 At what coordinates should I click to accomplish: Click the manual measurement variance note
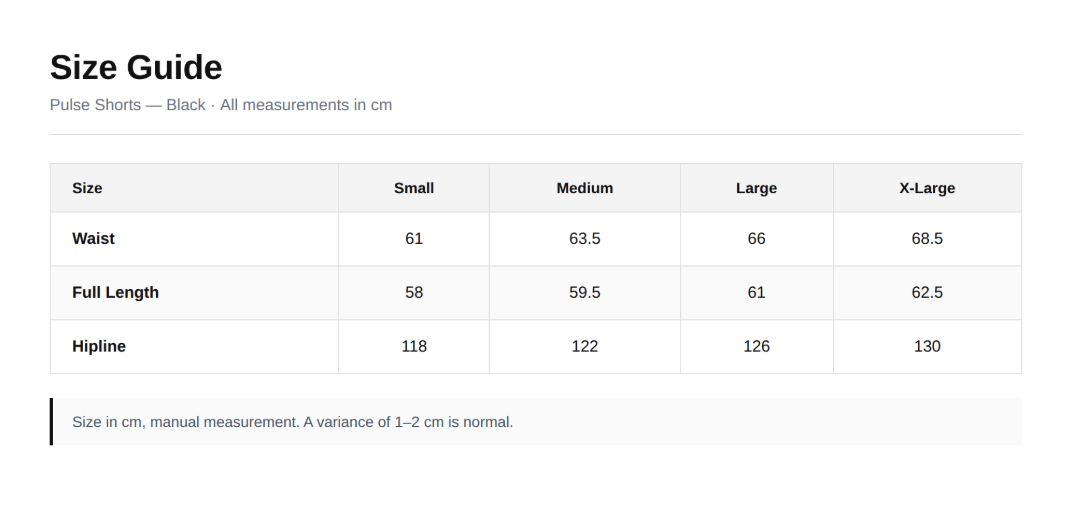point(293,422)
